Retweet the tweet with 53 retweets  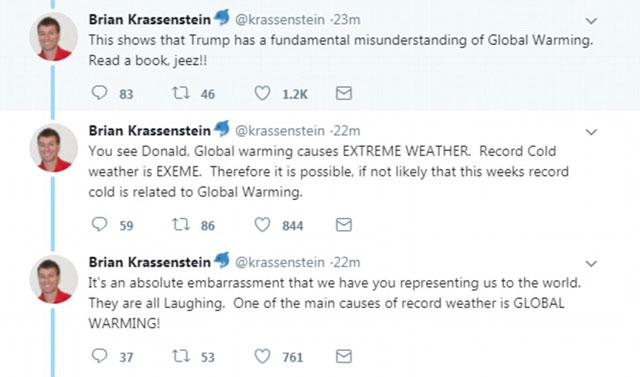[180, 356]
